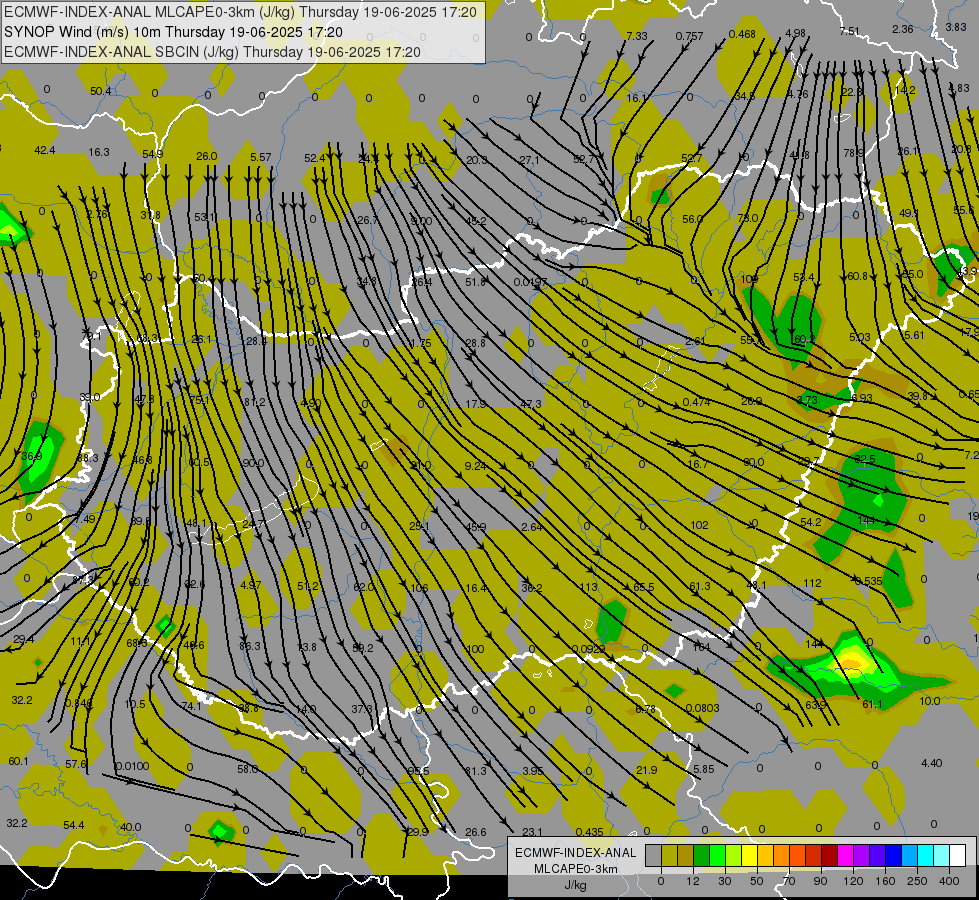Pick the pure blue swatch above 160
The image size is (979, 900).
click(x=893, y=856)
